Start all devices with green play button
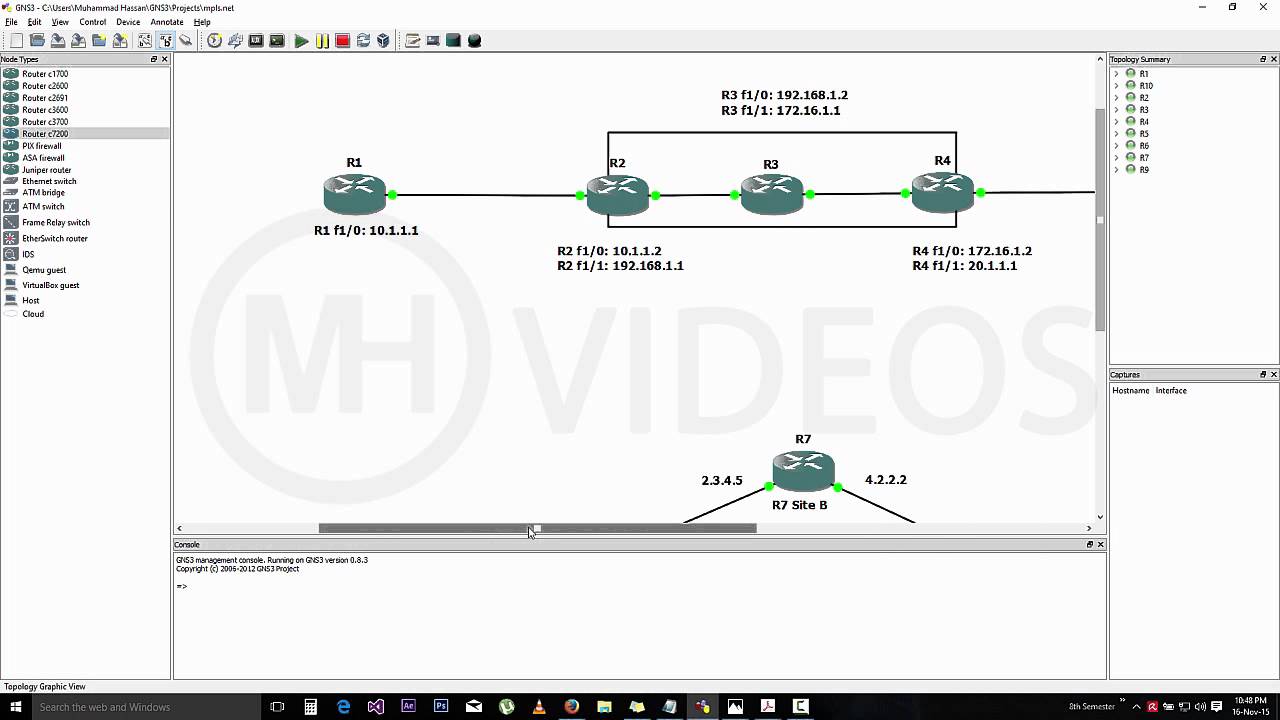This screenshot has height=720, width=1280. 301,41
